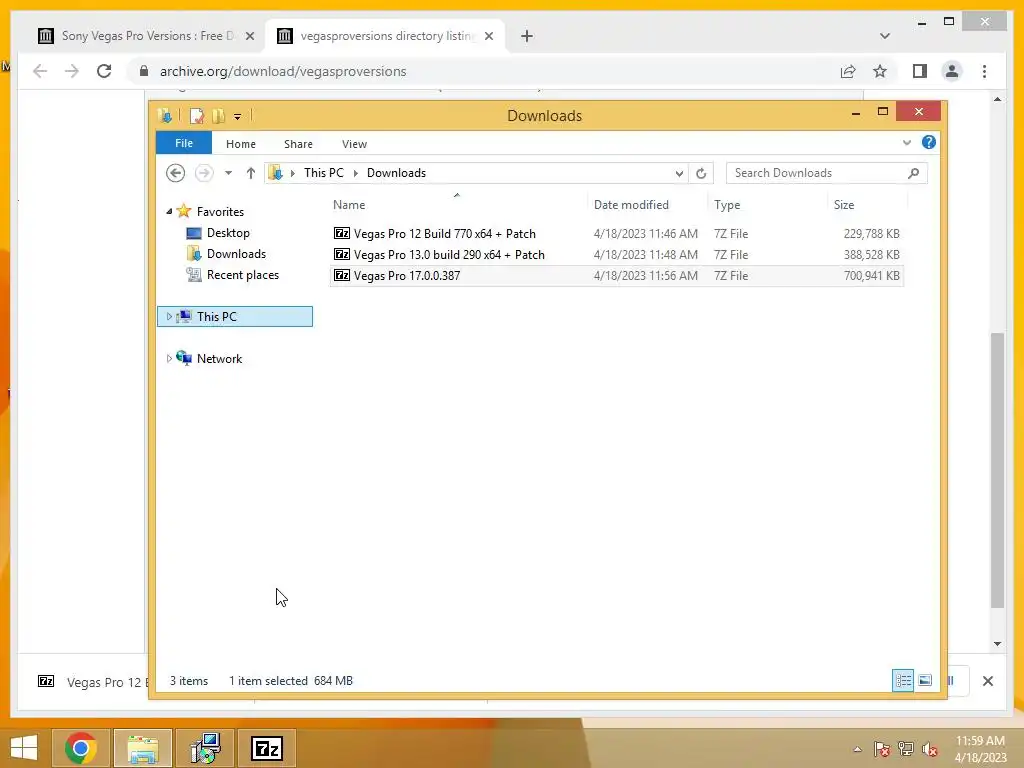Close vegasproversions directory listing tab
This screenshot has width=1024, height=768.
[x=489, y=36]
